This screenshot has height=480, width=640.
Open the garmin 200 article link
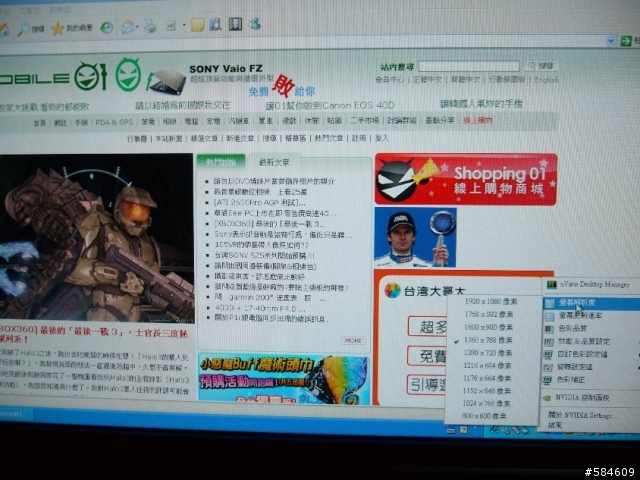pyautogui.click(x=269, y=298)
